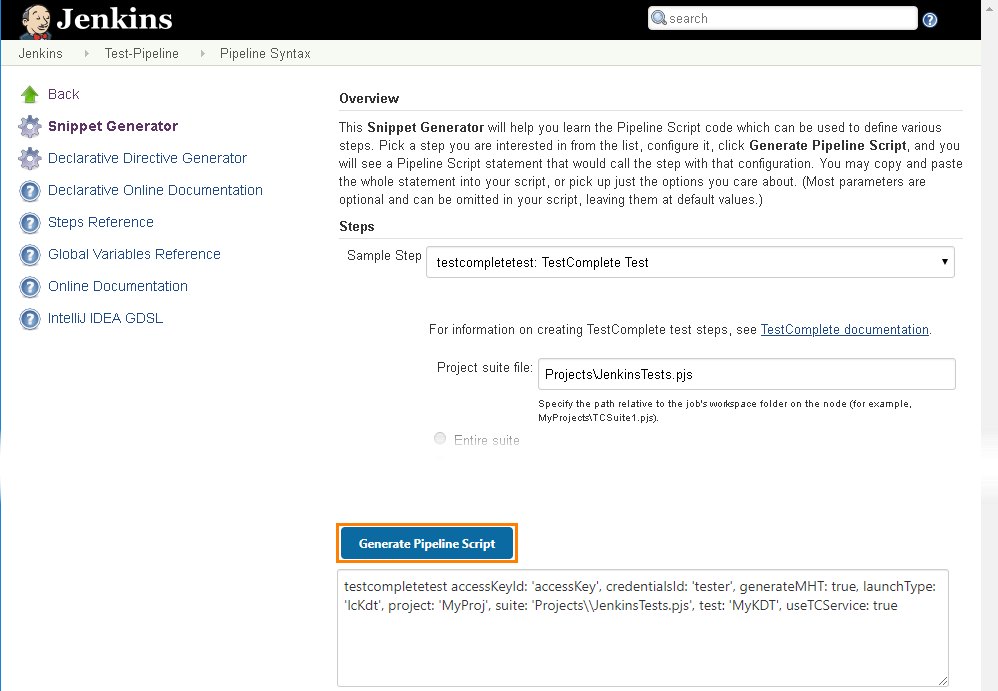
Task: Open the help question-mark icon near search
Action: coord(930,18)
